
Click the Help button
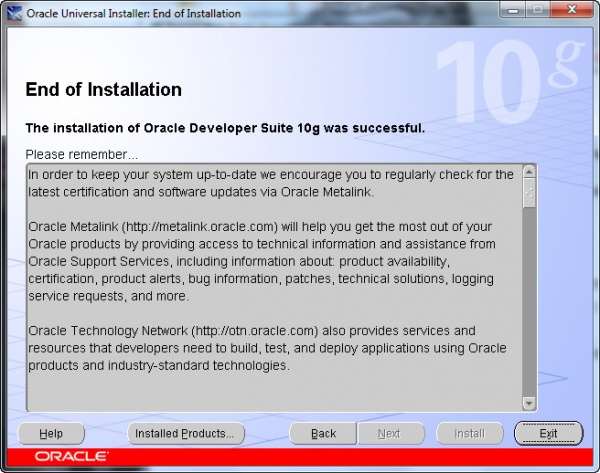[x=51, y=434]
